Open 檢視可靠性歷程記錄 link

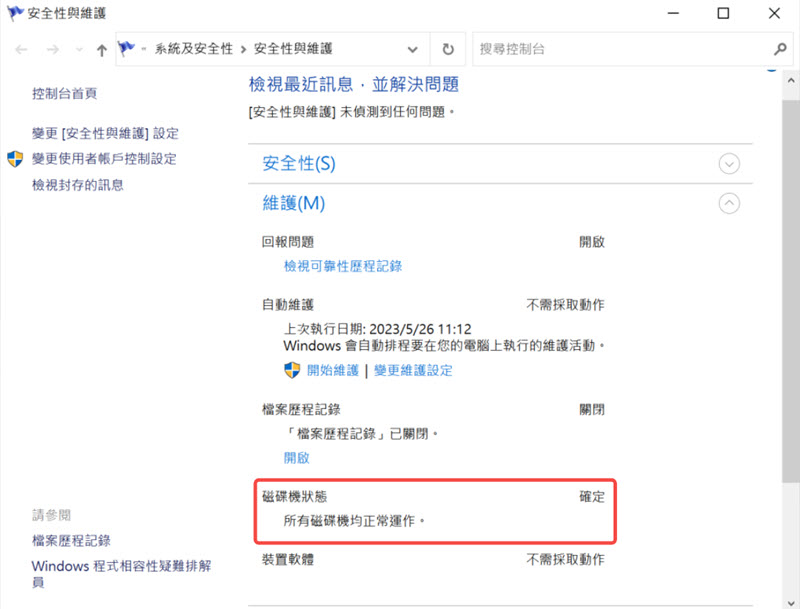343,266
